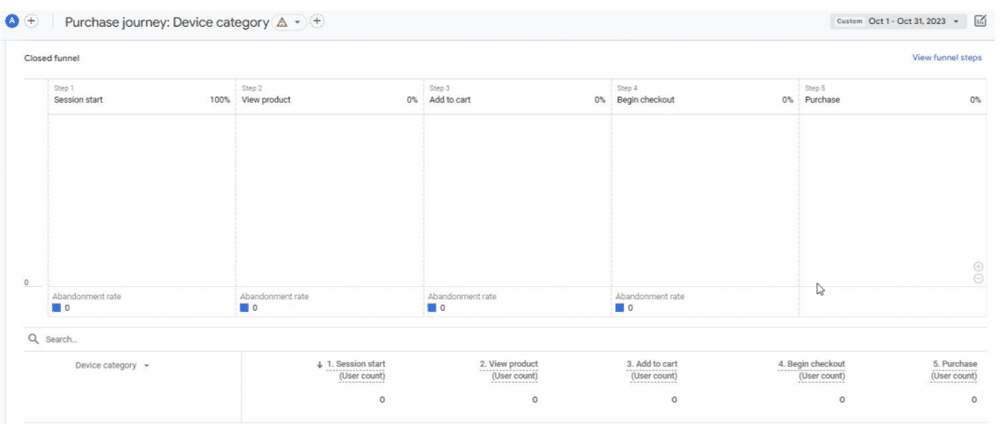
Task: Click the blue 'A' comparison badge
Action: (x=11, y=21)
